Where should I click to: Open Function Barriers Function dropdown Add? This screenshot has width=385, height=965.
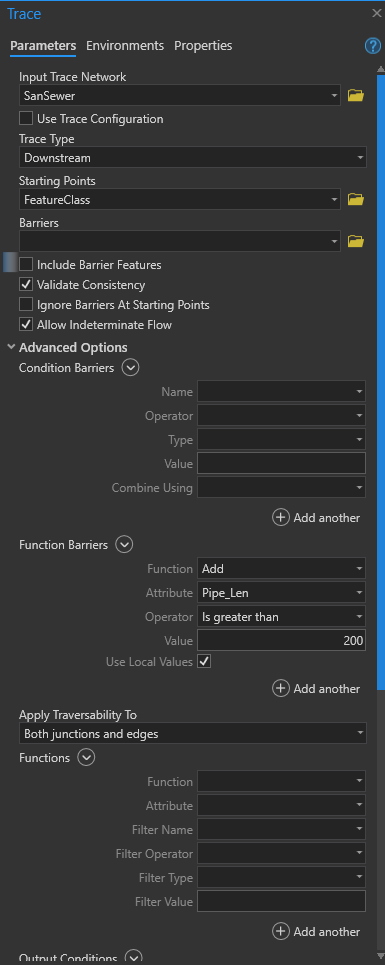tap(281, 569)
